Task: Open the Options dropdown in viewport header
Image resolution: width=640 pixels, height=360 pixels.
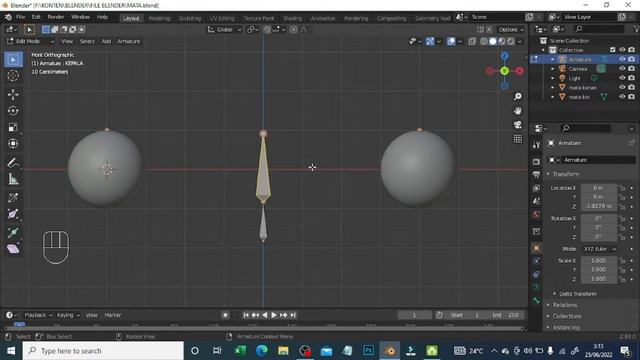Action: click(x=511, y=29)
